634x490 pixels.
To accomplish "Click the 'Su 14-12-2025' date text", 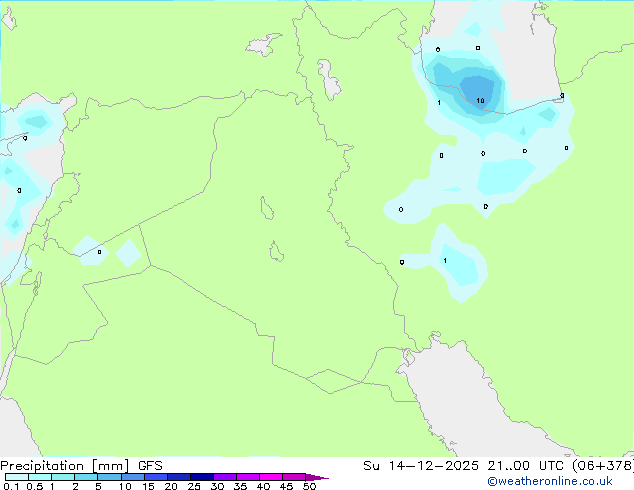I will point(421,466).
